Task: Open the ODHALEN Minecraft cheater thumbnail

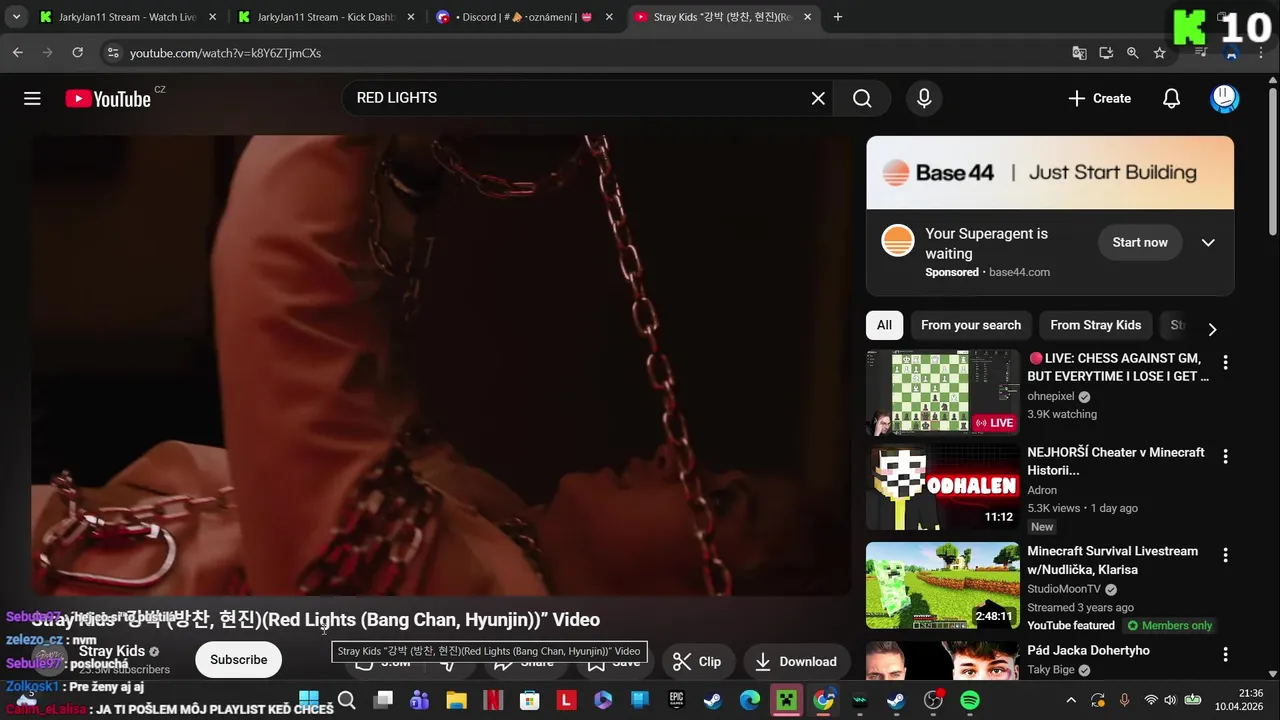Action: pos(943,487)
